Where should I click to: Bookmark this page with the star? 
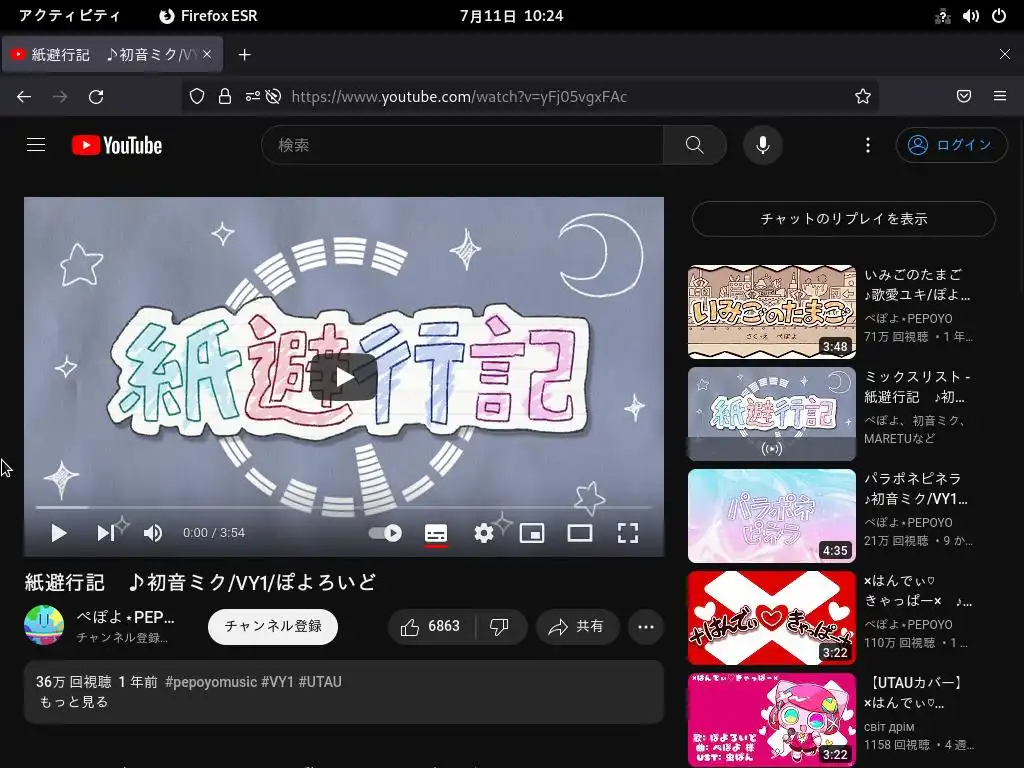click(863, 97)
